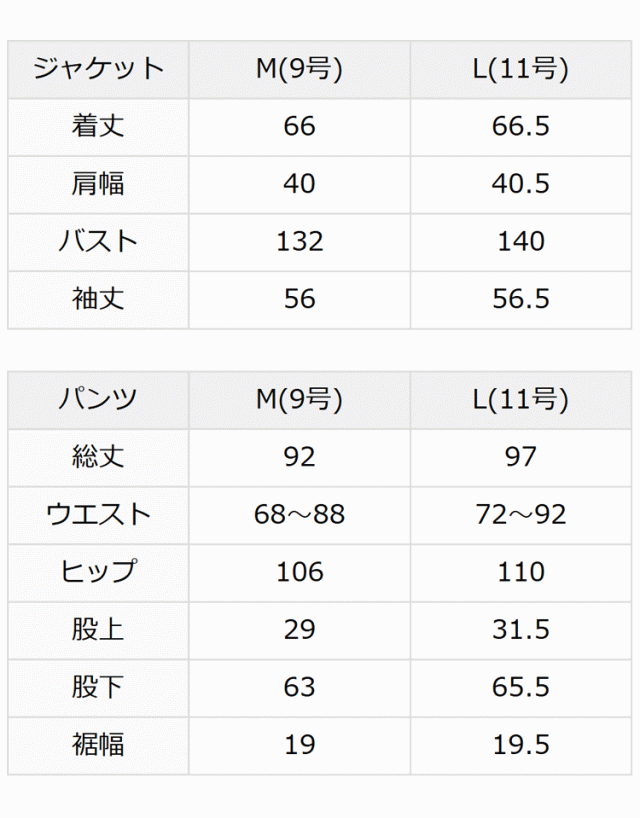Select the ヒップ row label
This screenshot has height=818, width=640.
coord(98,572)
